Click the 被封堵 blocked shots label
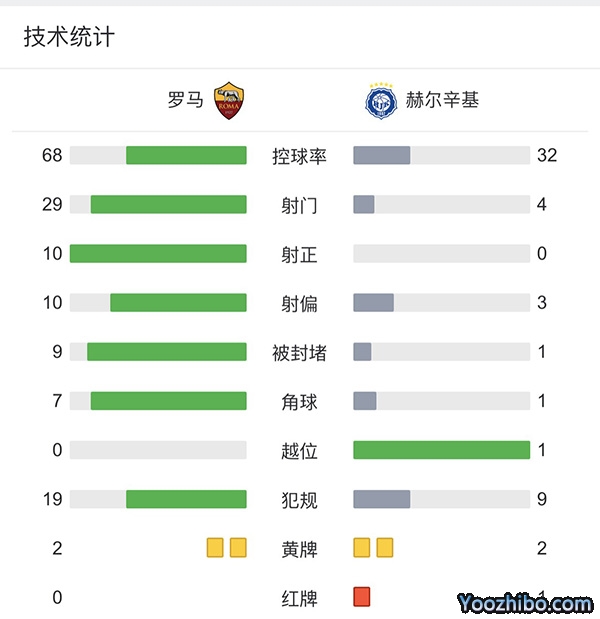This screenshot has height=619, width=600. 299,353
